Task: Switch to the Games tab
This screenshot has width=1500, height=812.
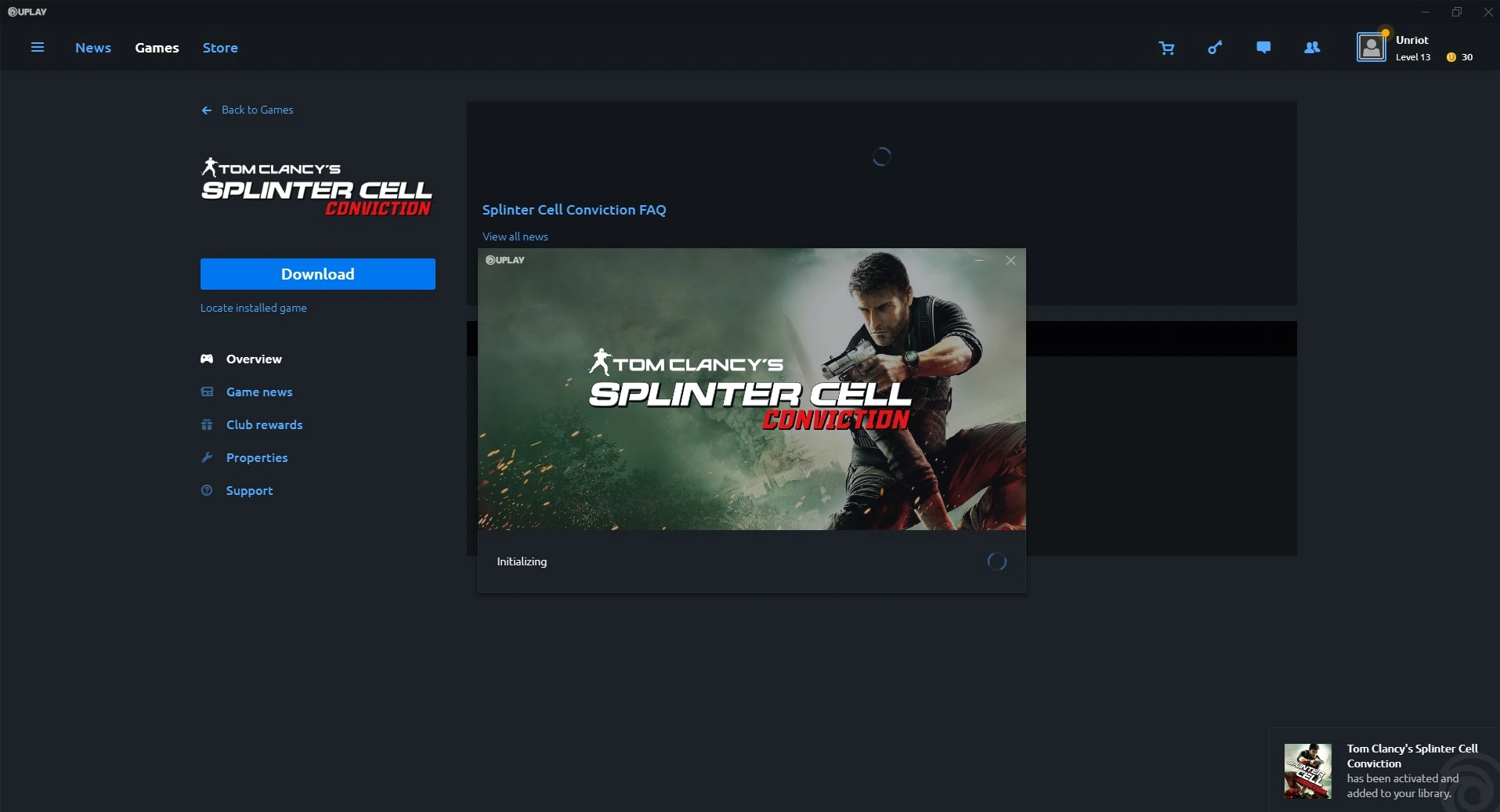Action: (157, 48)
